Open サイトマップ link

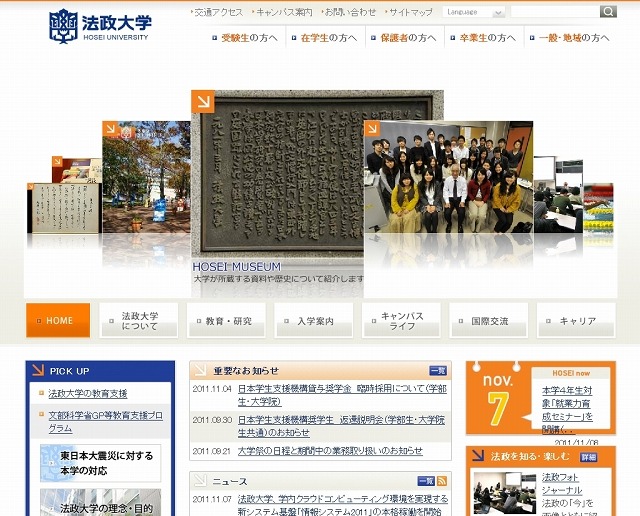(x=411, y=12)
